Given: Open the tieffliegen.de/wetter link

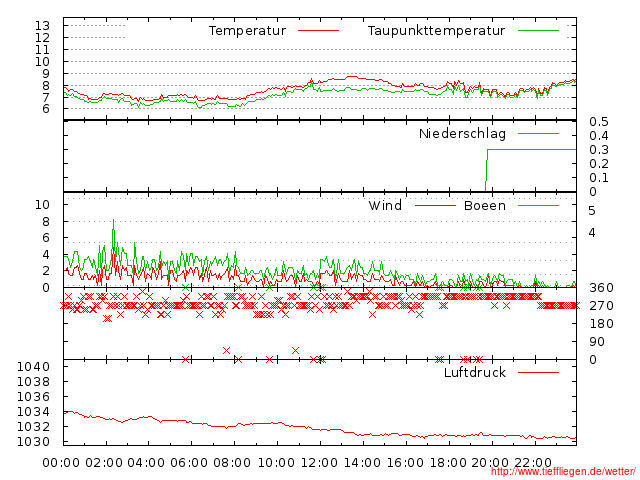Looking at the screenshot, I should click(563, 471).
